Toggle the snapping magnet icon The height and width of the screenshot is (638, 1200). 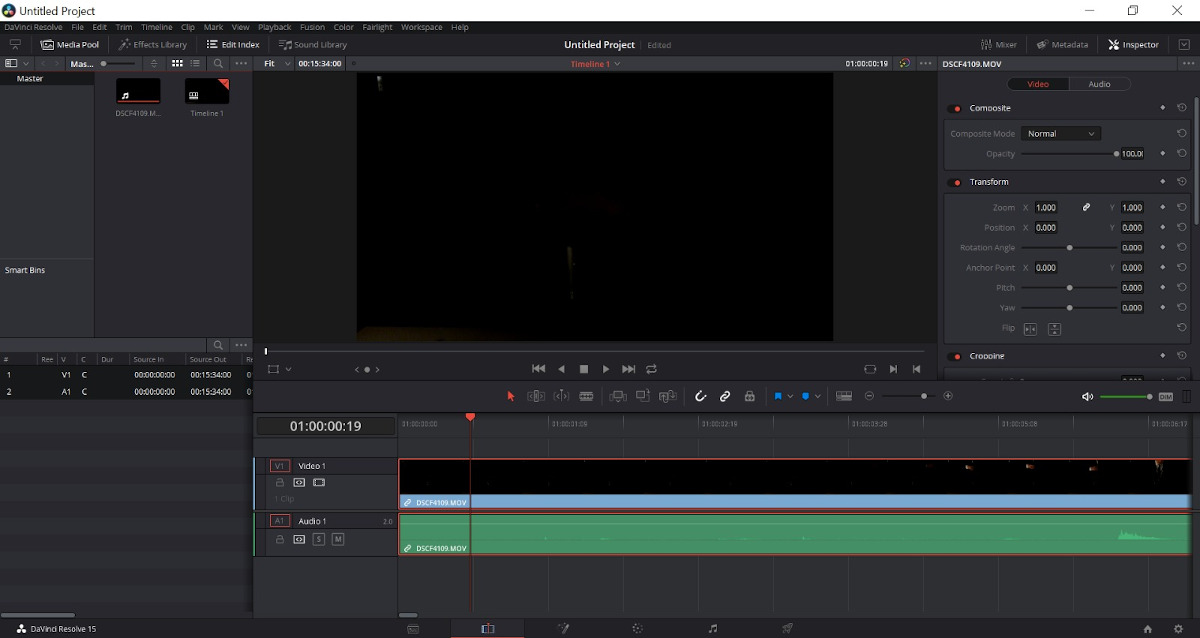click(700, 396)
